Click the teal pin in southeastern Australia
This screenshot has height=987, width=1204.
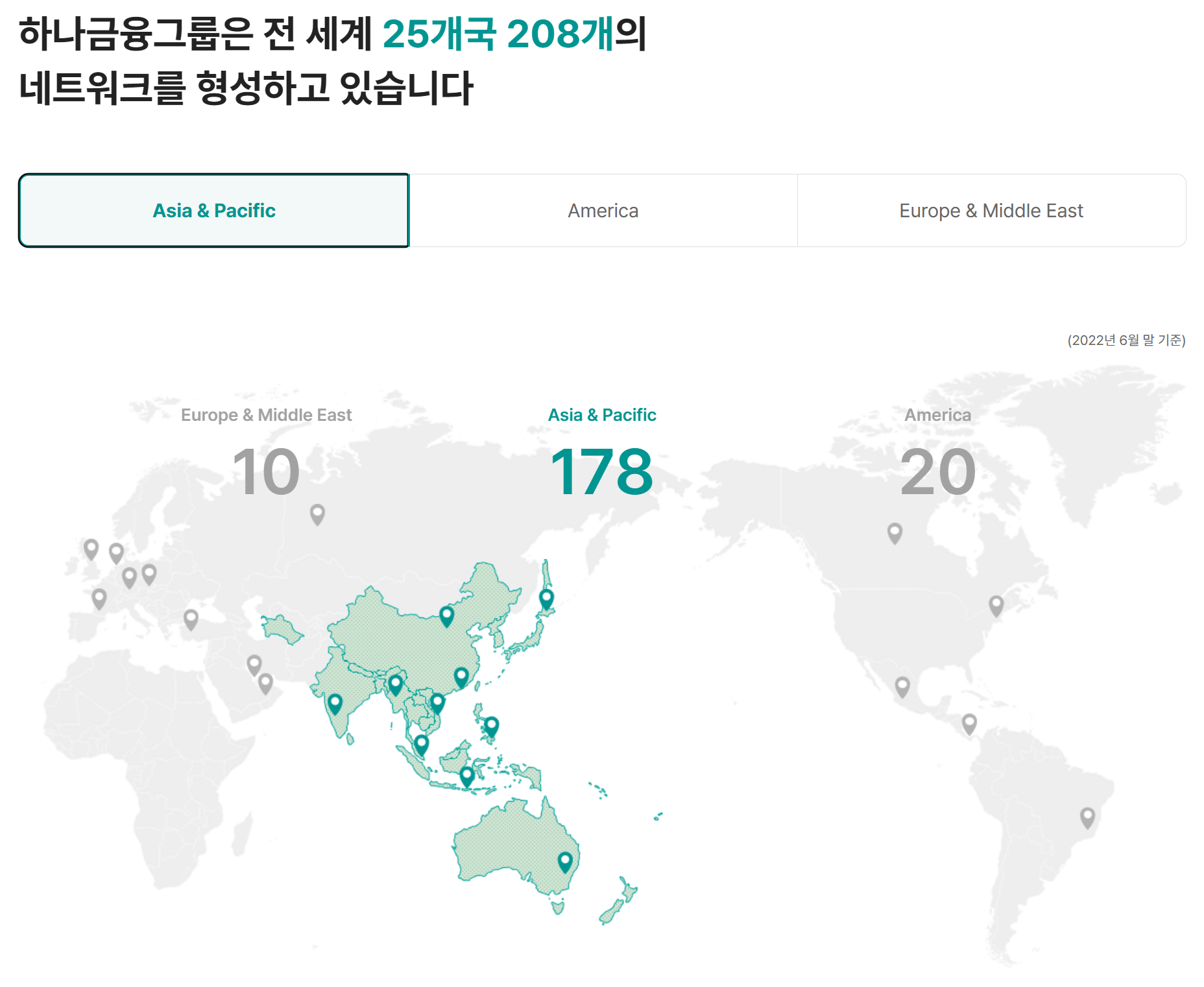(565, 863)
